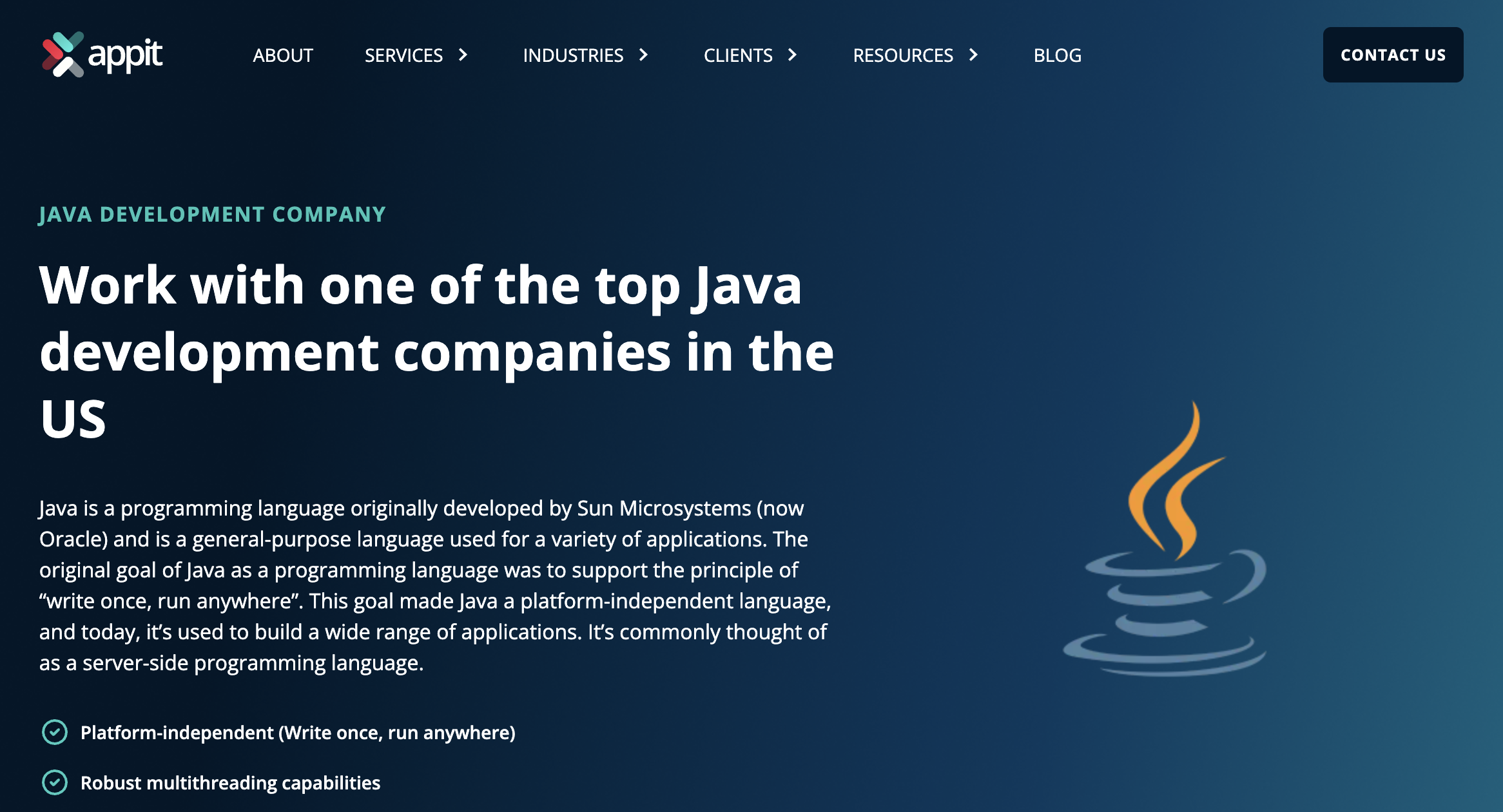Click the paragraph beginning 'Java is a programming language'

pyautogui.click(x=436, y=585)
